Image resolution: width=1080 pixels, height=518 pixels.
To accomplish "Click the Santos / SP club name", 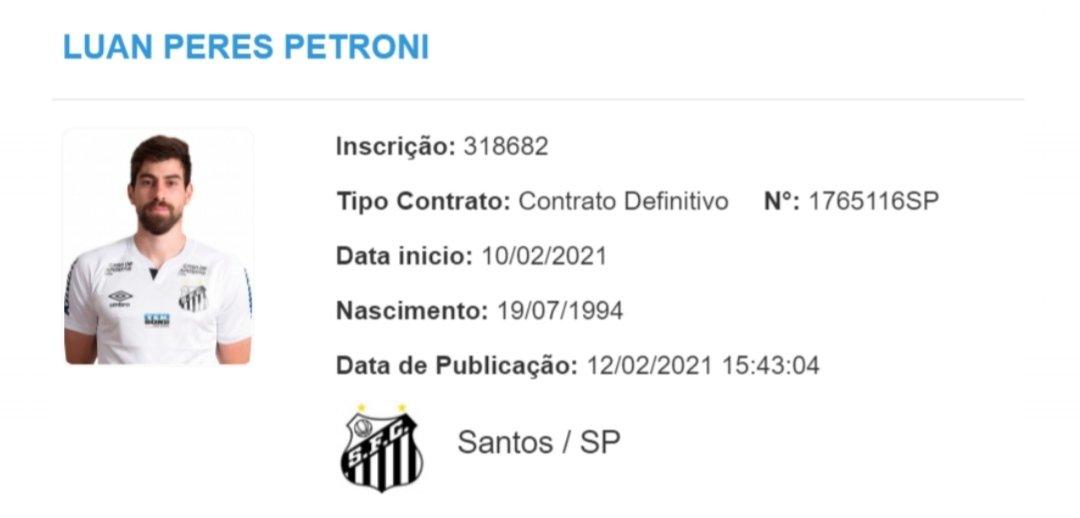I will coord(539,442).
